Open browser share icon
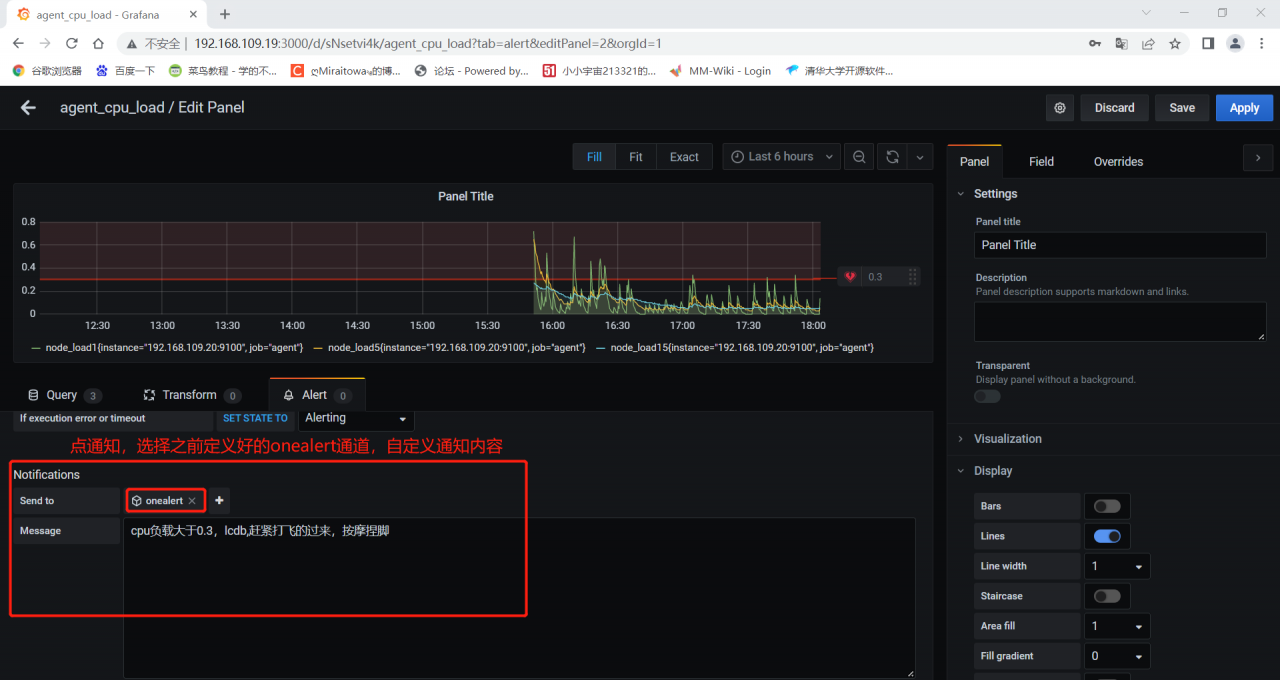This screenshot has height=680, width=1280. pyautogui.click(x=1148, y=44)
